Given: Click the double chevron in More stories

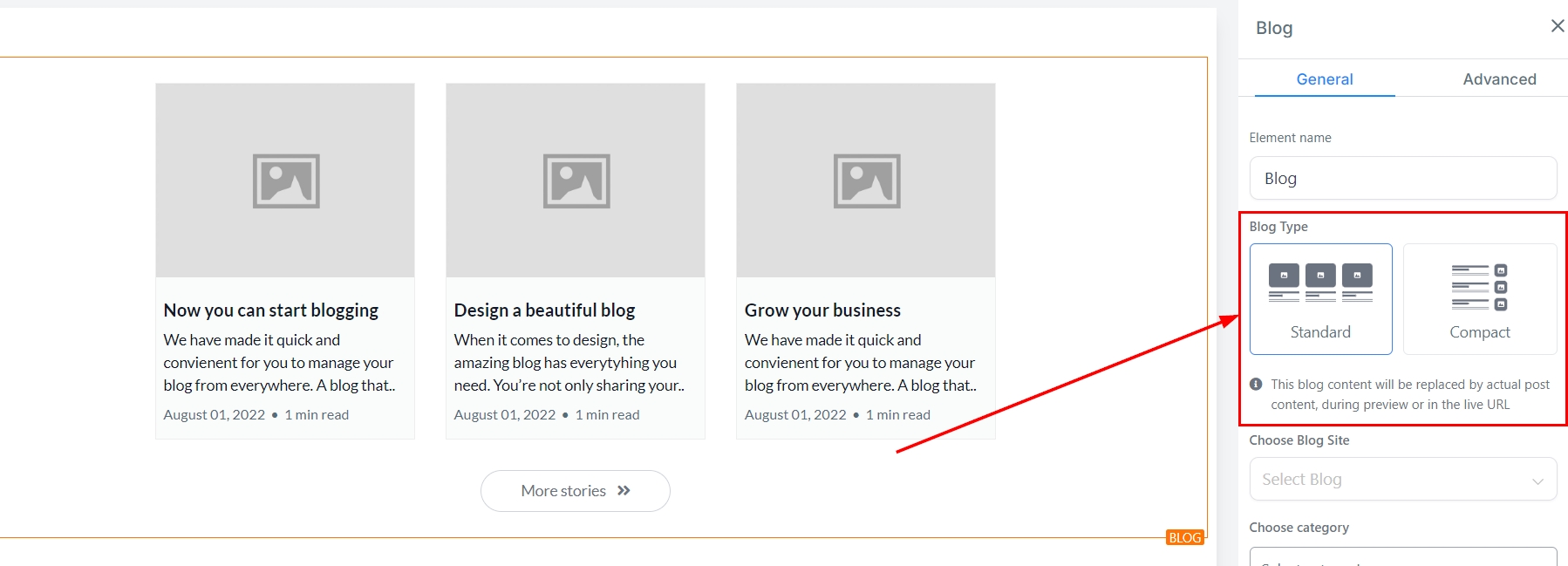Looking at the screenshot, I should [624, 491].
